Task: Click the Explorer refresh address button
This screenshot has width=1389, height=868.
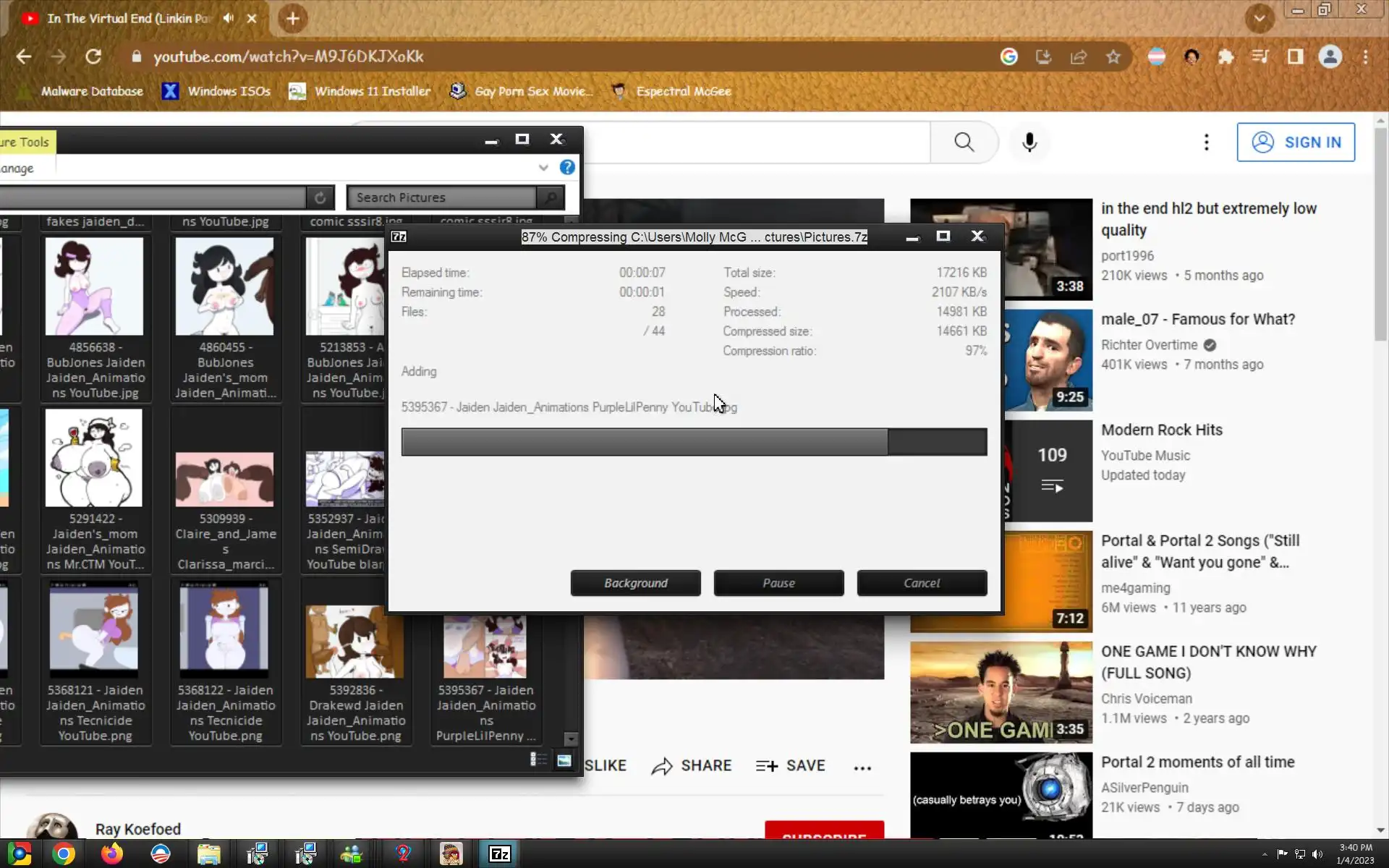Action: [320, 197]
